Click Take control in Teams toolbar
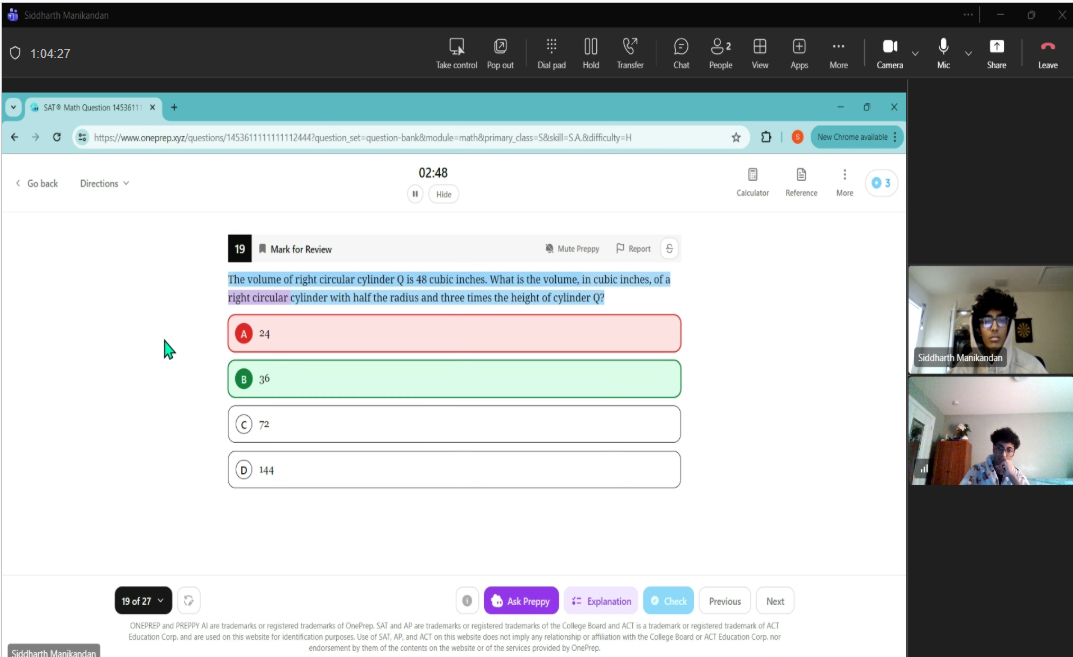The height and width of the screenshot is (657, 1073). (456, 53)
